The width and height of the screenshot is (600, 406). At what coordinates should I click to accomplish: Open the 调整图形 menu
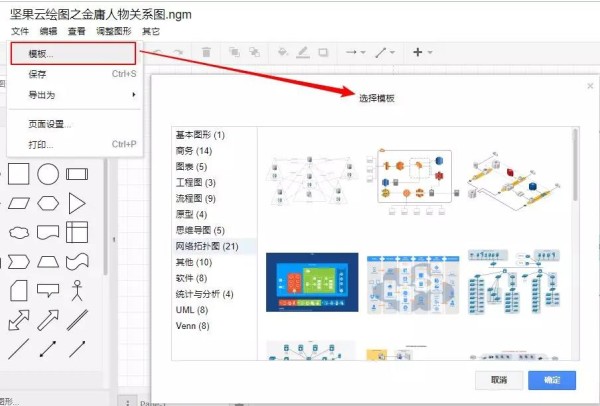click(114, 31)
